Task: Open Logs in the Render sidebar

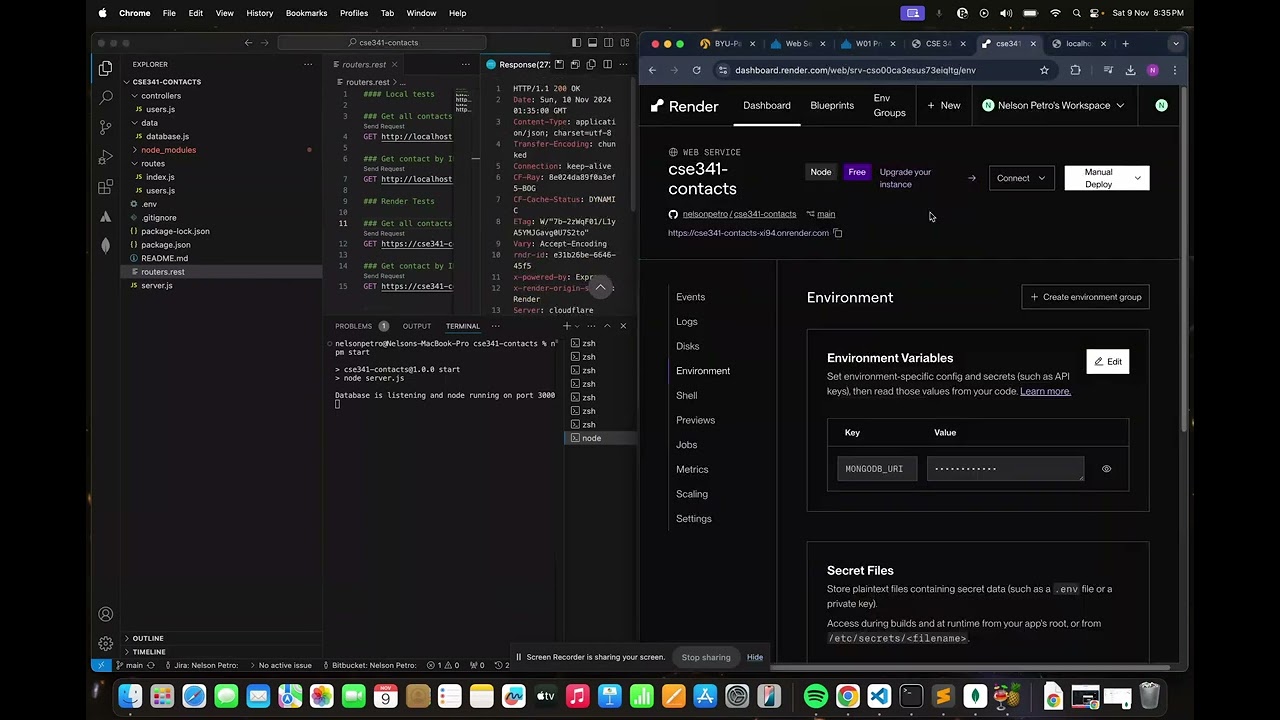Action: coord(687,321)
